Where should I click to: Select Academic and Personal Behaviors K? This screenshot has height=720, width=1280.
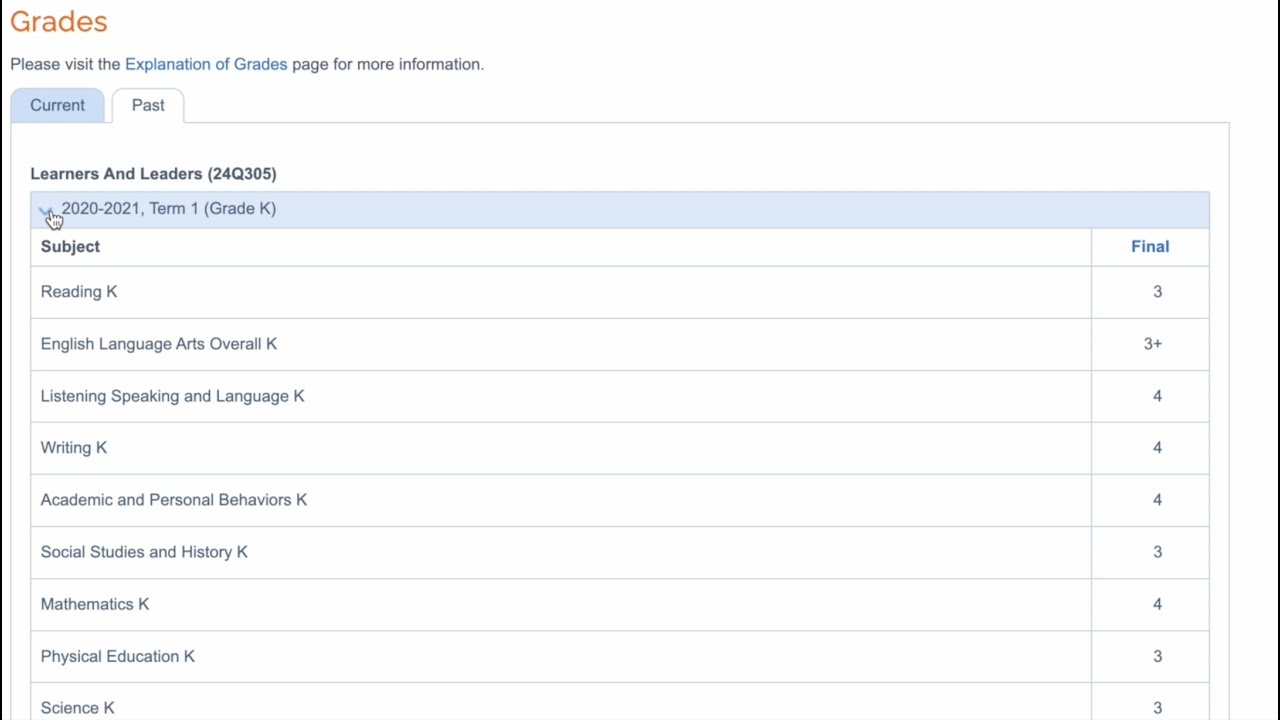[174, 499]
